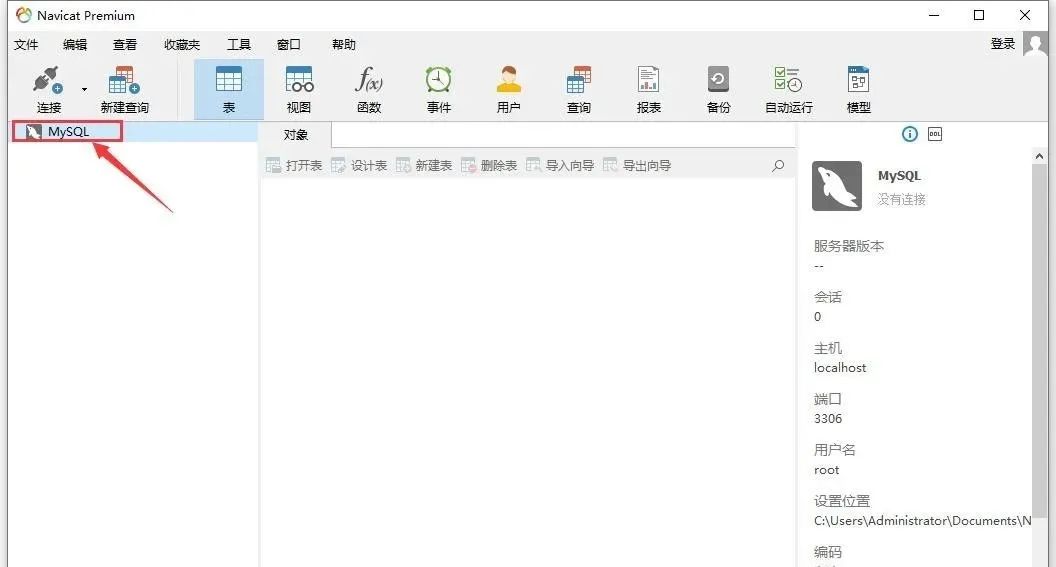Viewport: 1056px width, 567px height.
Task: Open the File (文件) menu
Action: [x=26, y=44]
